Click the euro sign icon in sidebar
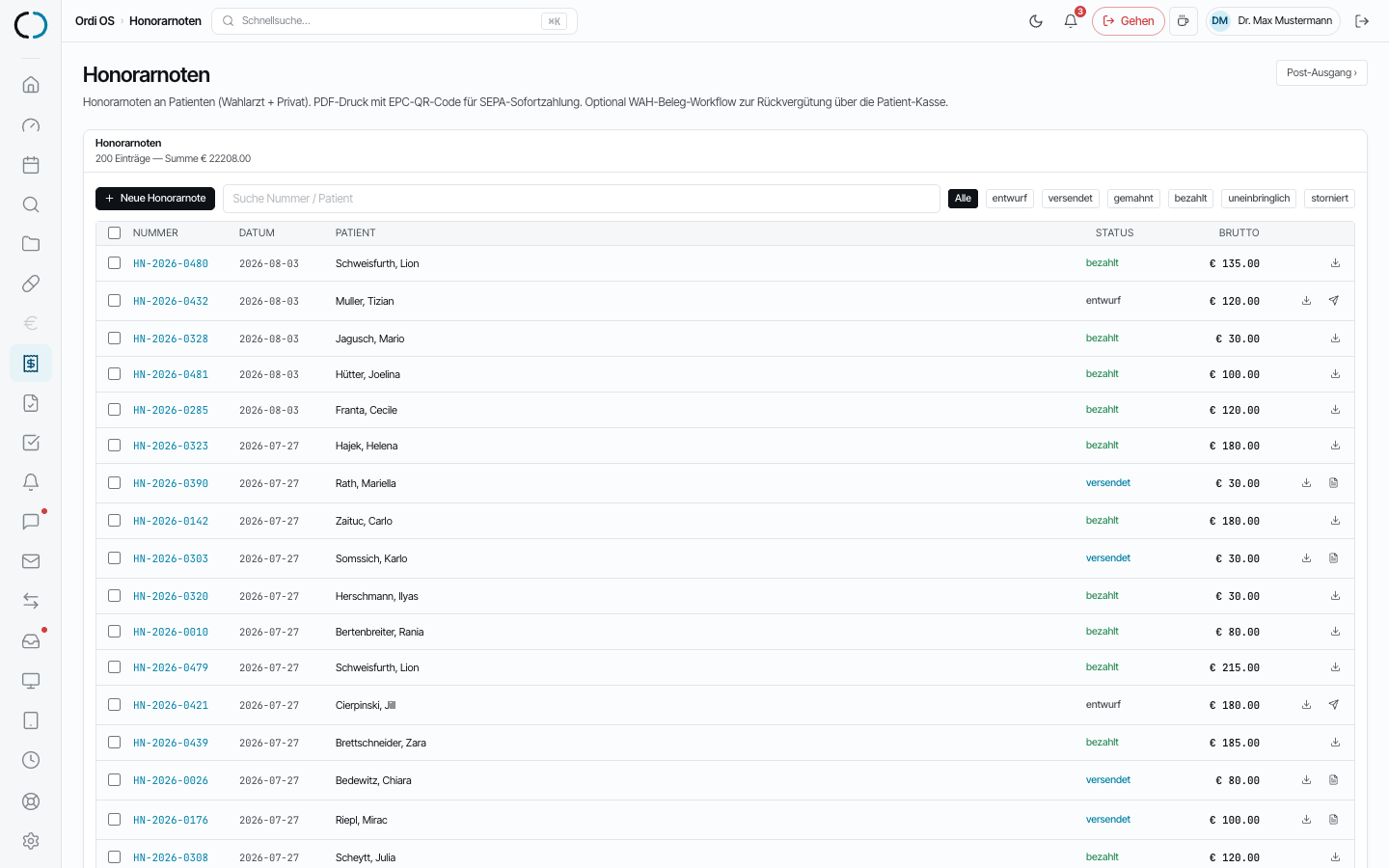1389x868 pixels. point(31,323)
